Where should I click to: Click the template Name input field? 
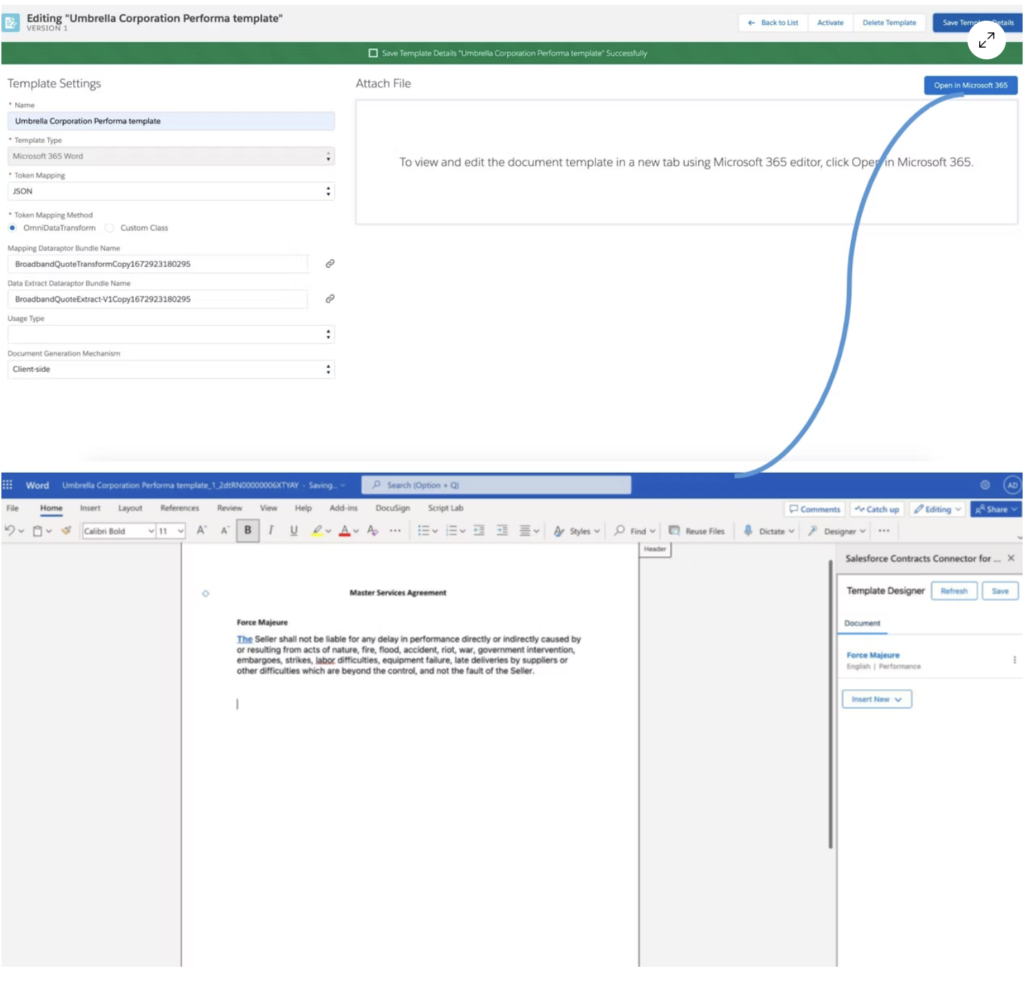170,120
